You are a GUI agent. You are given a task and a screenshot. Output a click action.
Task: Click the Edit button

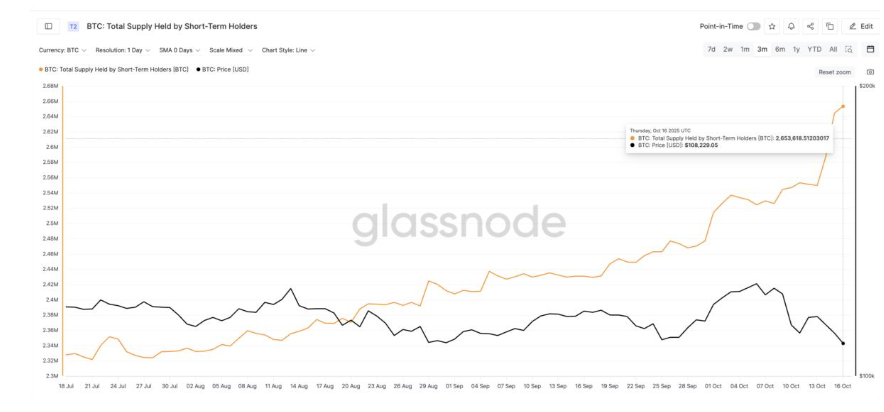point(860,26)
